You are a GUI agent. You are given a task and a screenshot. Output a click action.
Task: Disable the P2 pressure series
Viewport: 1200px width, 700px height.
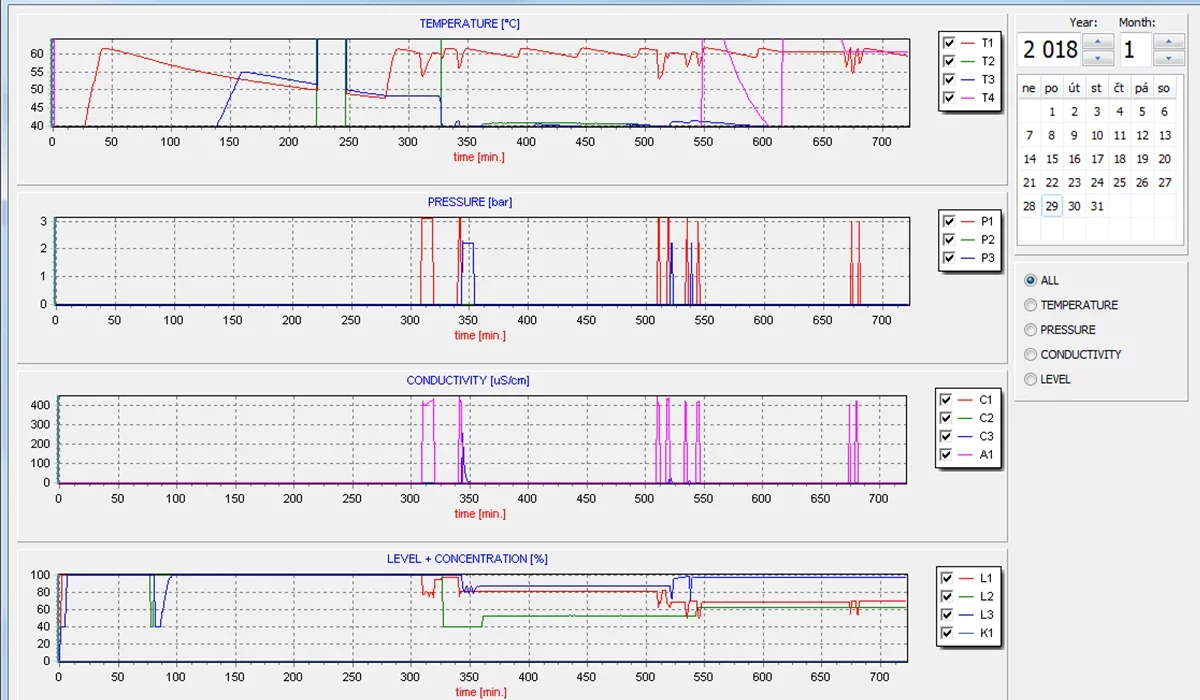pos(949,240)
